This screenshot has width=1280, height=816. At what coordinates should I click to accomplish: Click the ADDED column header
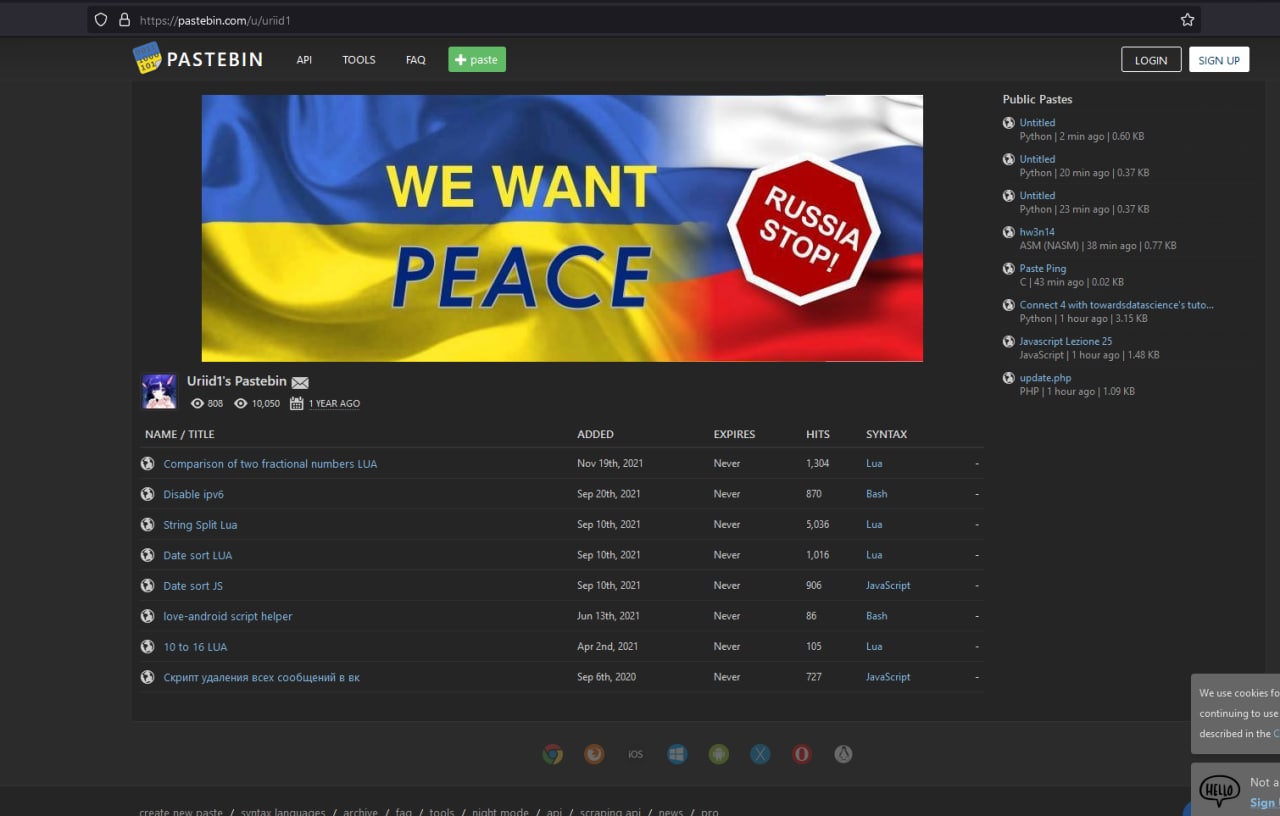point(595,434)
